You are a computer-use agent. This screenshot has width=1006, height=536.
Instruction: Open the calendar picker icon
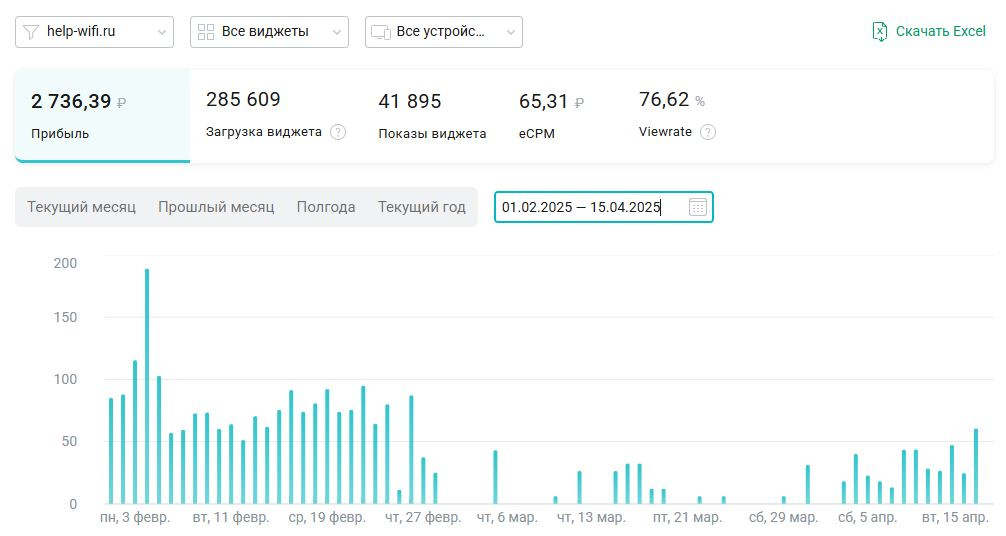pyautogui.click(x=697, y=207)
